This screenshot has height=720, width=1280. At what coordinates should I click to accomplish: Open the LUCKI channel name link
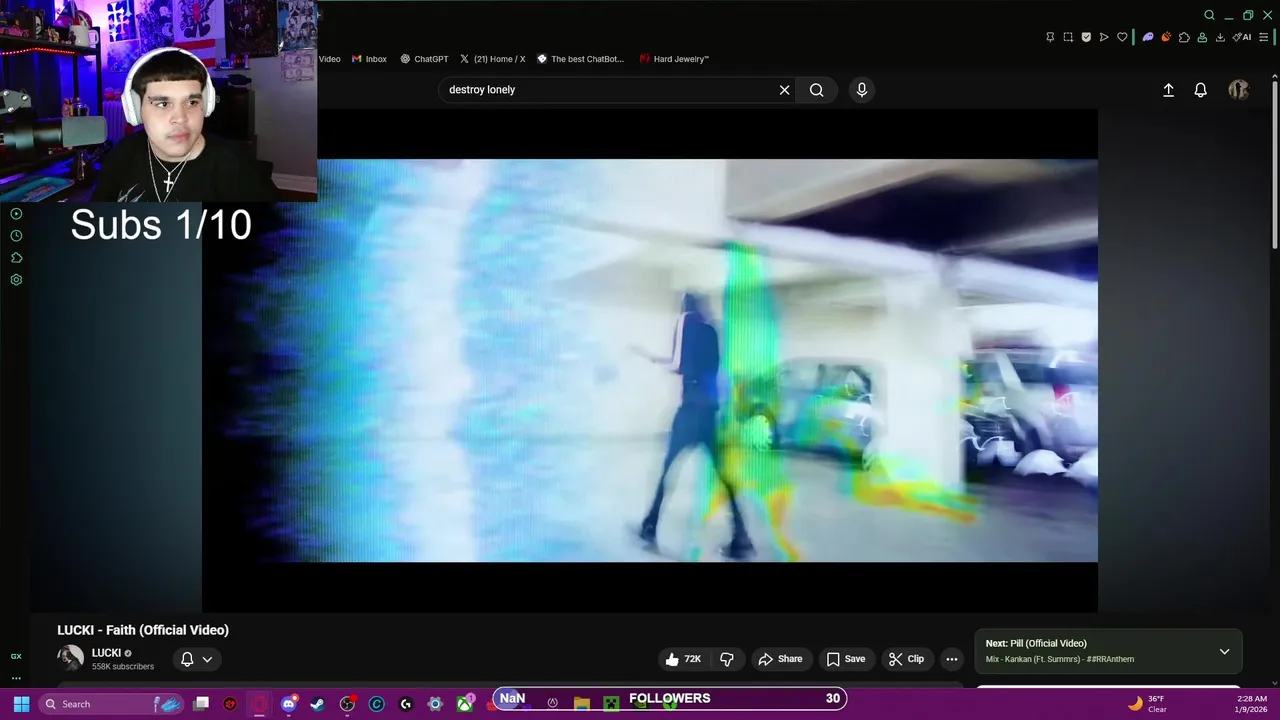coord(106,653)
